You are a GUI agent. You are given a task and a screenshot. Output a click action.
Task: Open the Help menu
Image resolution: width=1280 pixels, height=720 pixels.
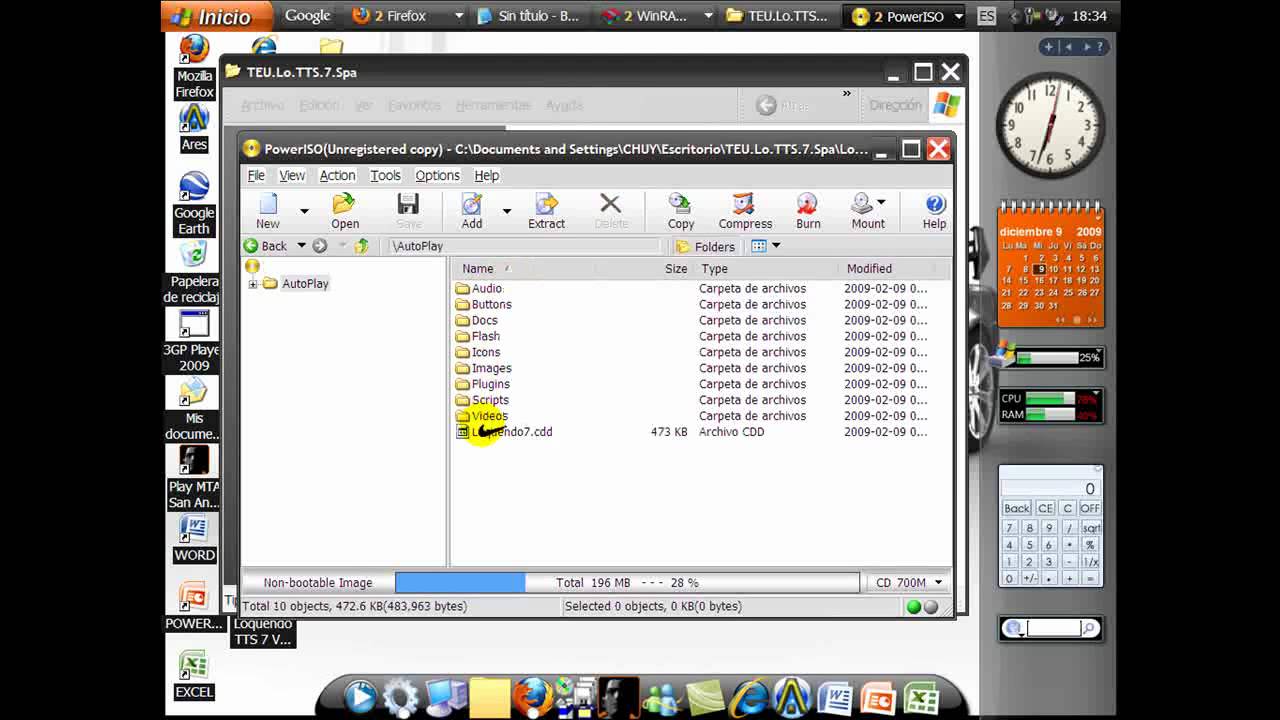(x=486, y=175)
